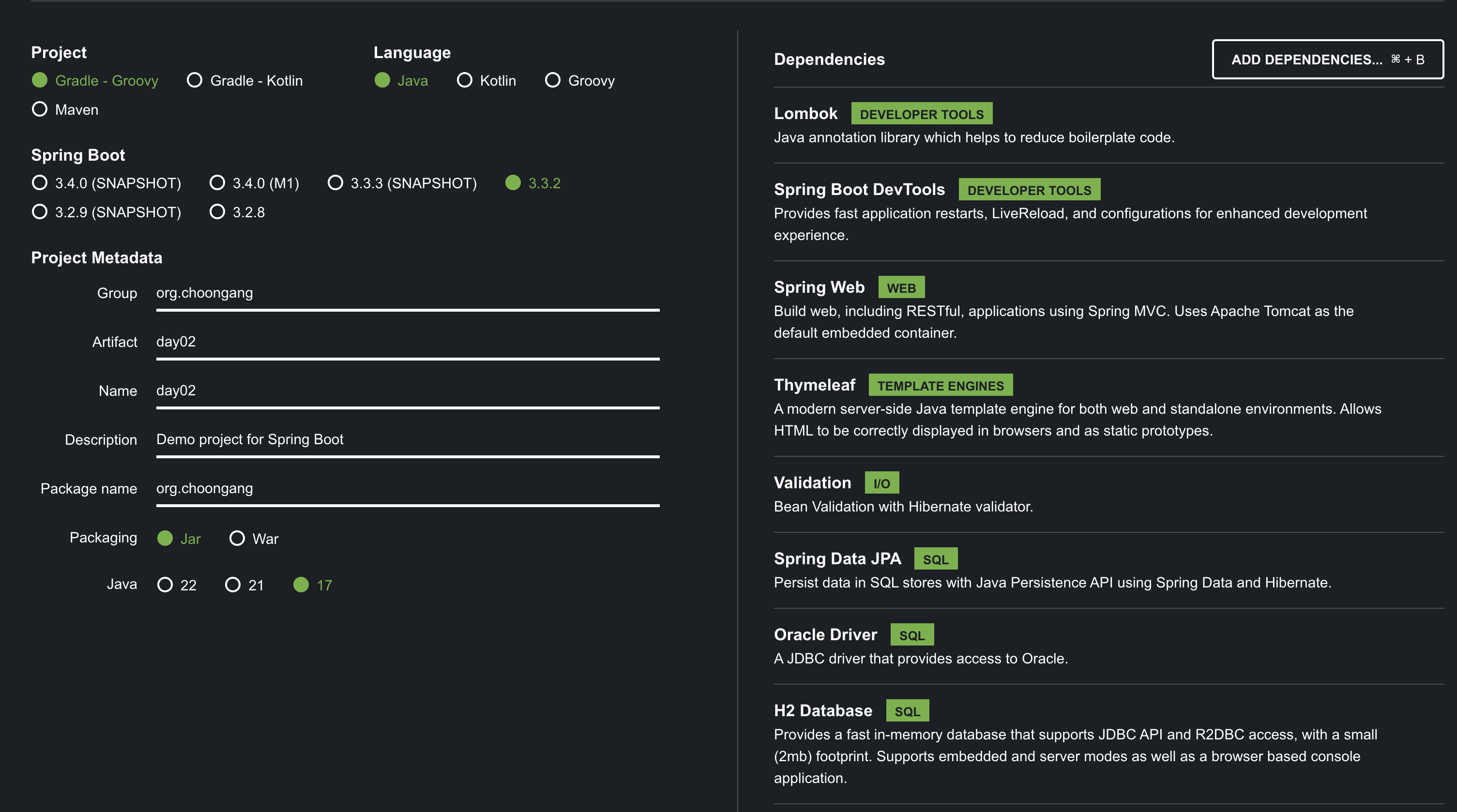Select Spring Boot version 3.2.8
The height and width of the screenshot is (812, 1457).
click(217, 212)
